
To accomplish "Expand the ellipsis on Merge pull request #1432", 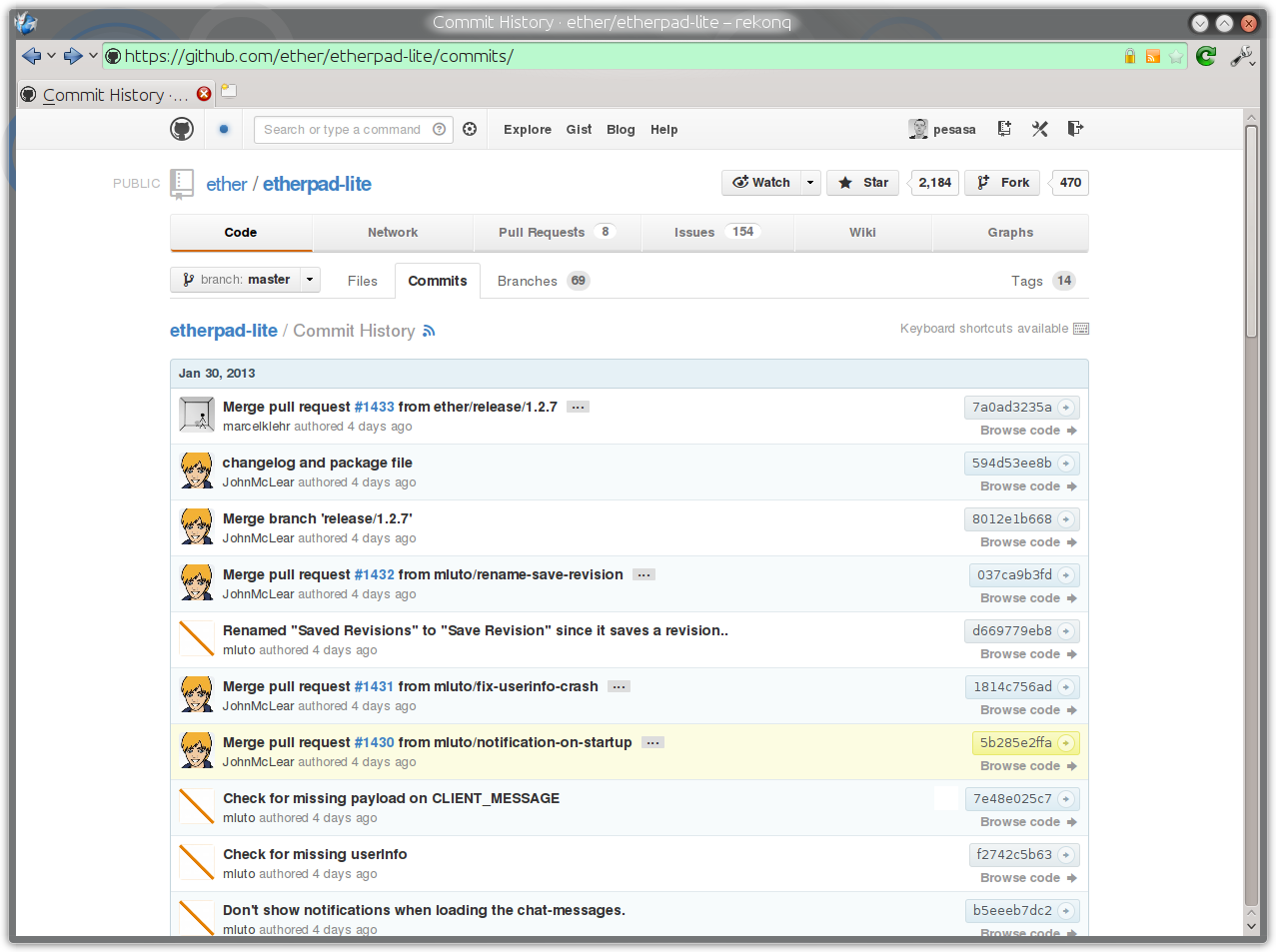I will coord(643,574).
